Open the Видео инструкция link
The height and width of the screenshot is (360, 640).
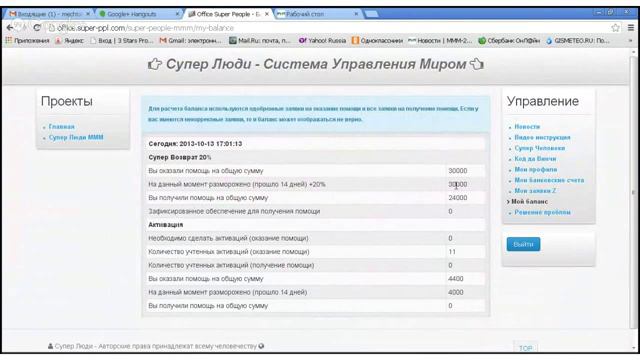click(542, 137)
